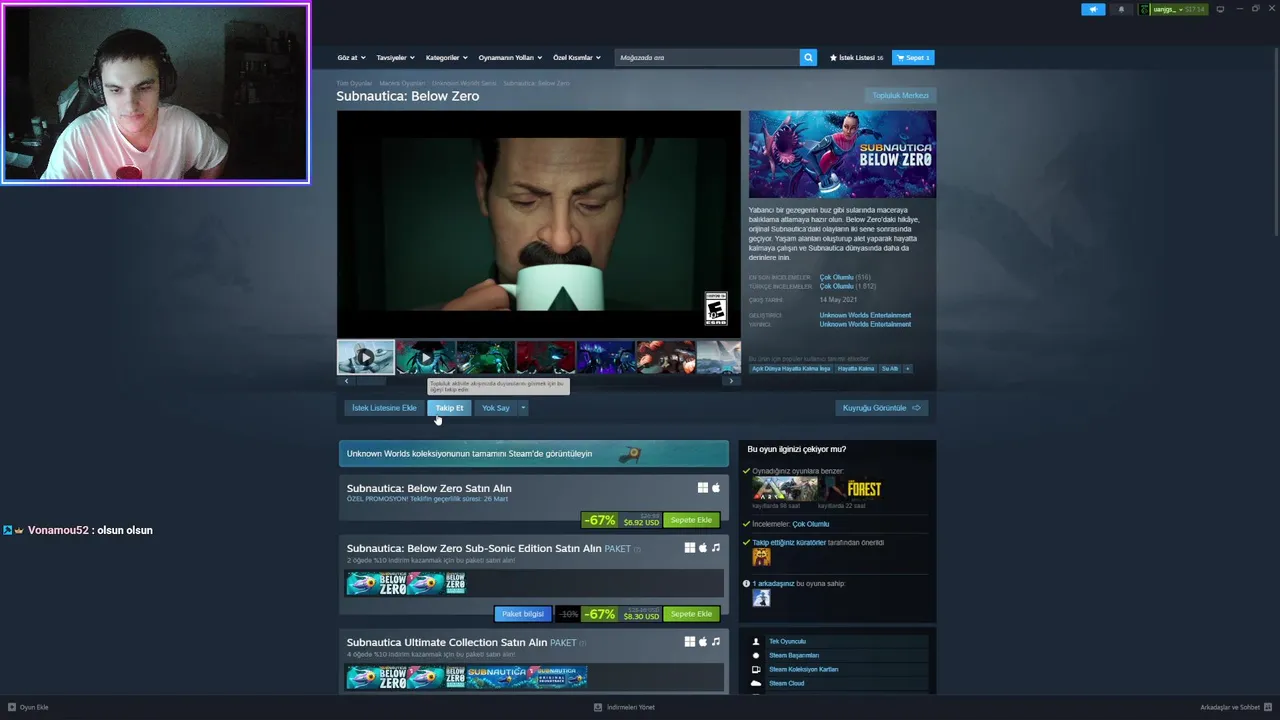Click the plus button to add tags
The image size is (1280, 720).
pos(908,369)
